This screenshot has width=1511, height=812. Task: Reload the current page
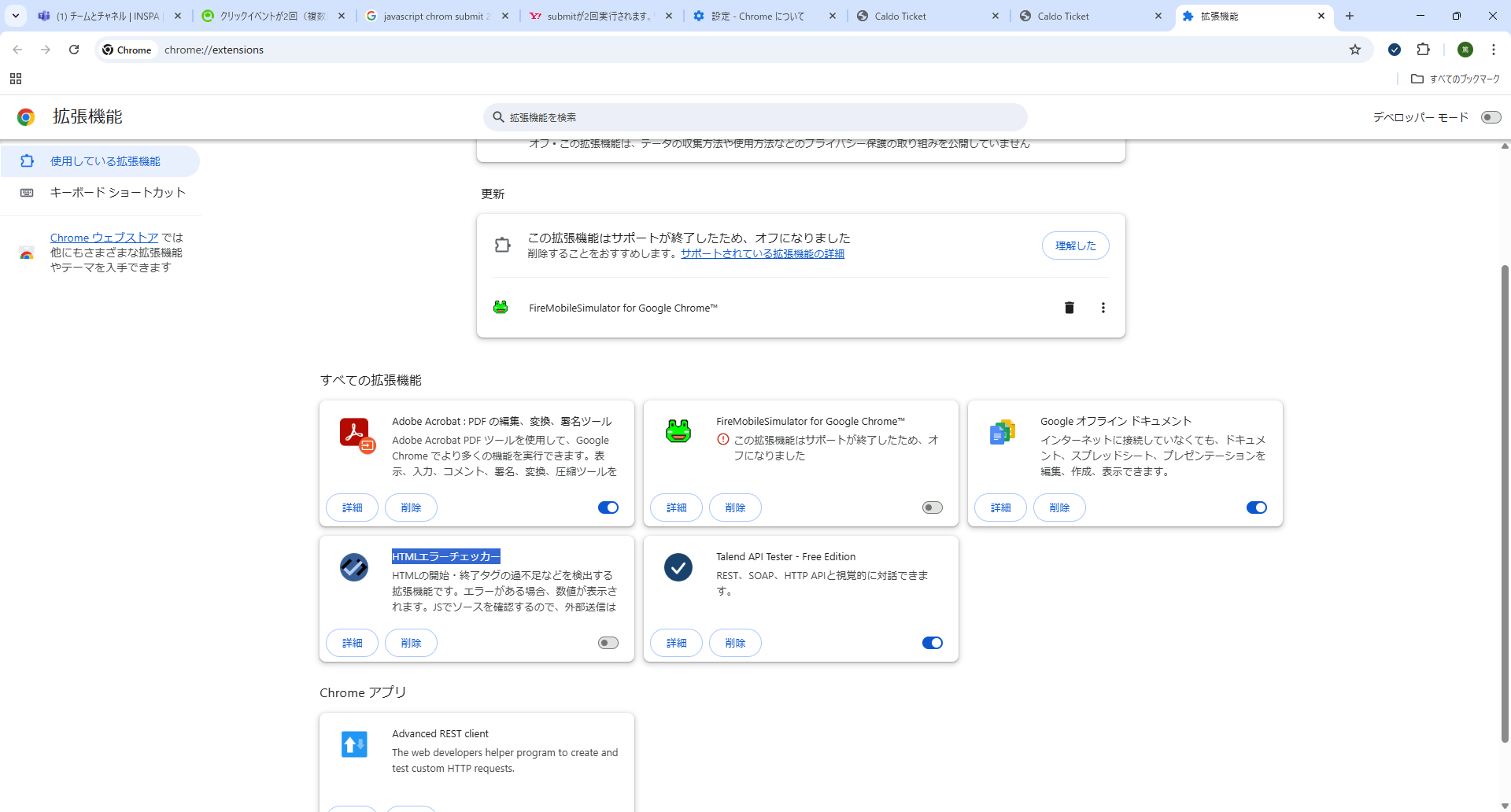[x=74, y=50]
